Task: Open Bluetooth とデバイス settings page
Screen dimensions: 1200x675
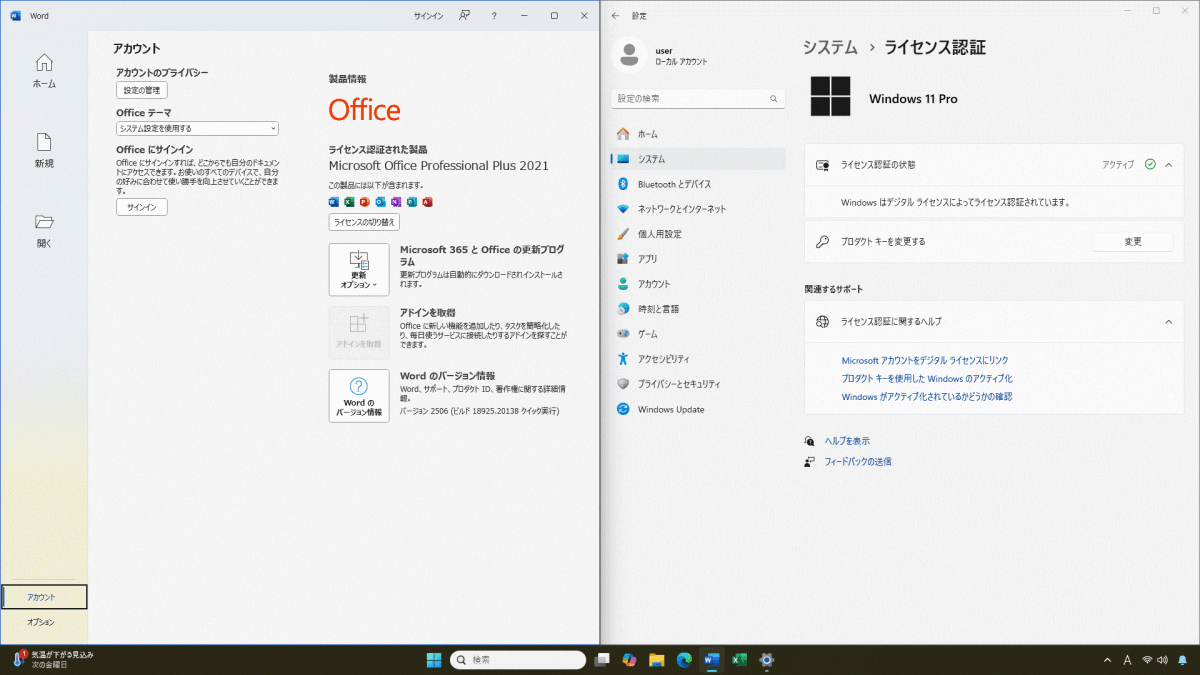Action: coord(674,184)
